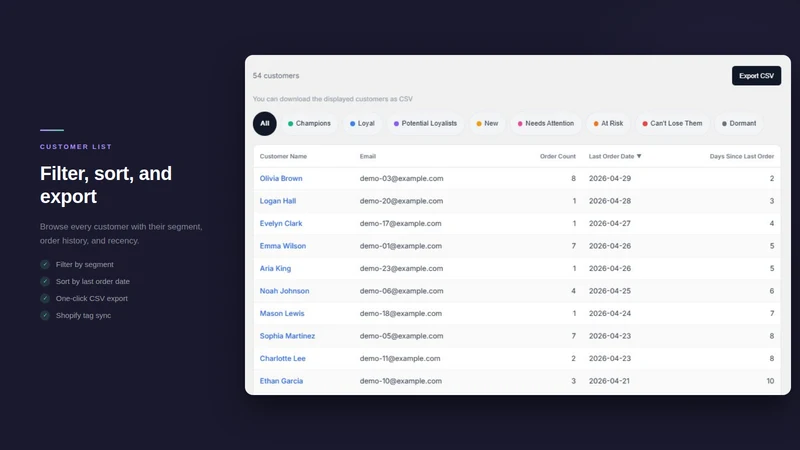Select email demo-11@example.com
The image size is (800, 450).
[400, 358]
